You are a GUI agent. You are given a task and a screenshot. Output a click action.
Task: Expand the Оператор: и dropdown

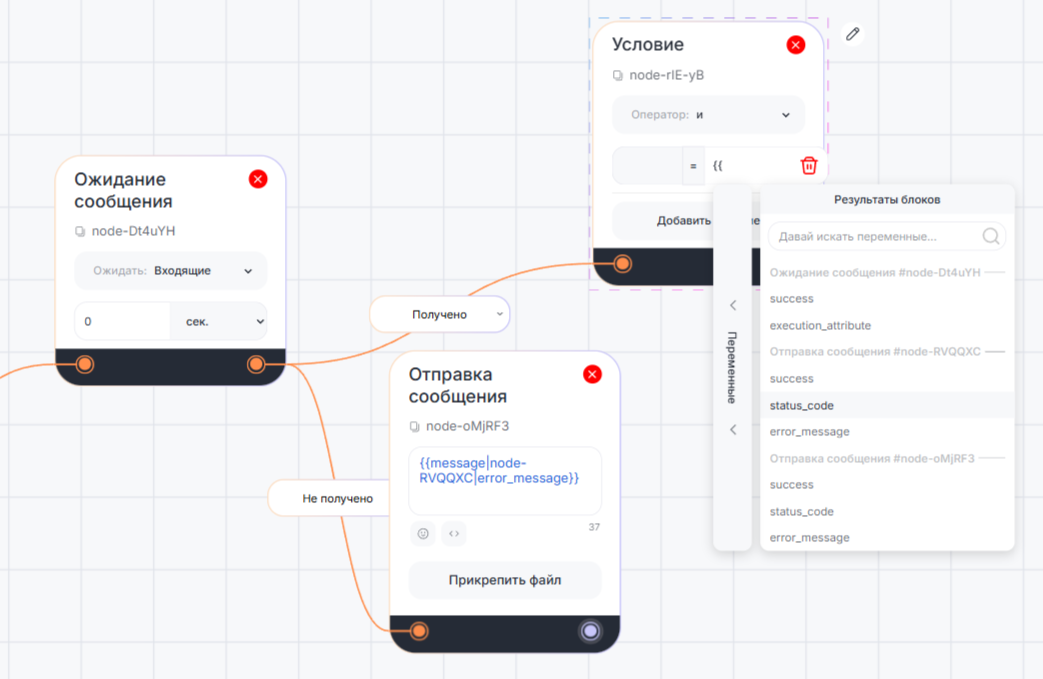(708, 115)
